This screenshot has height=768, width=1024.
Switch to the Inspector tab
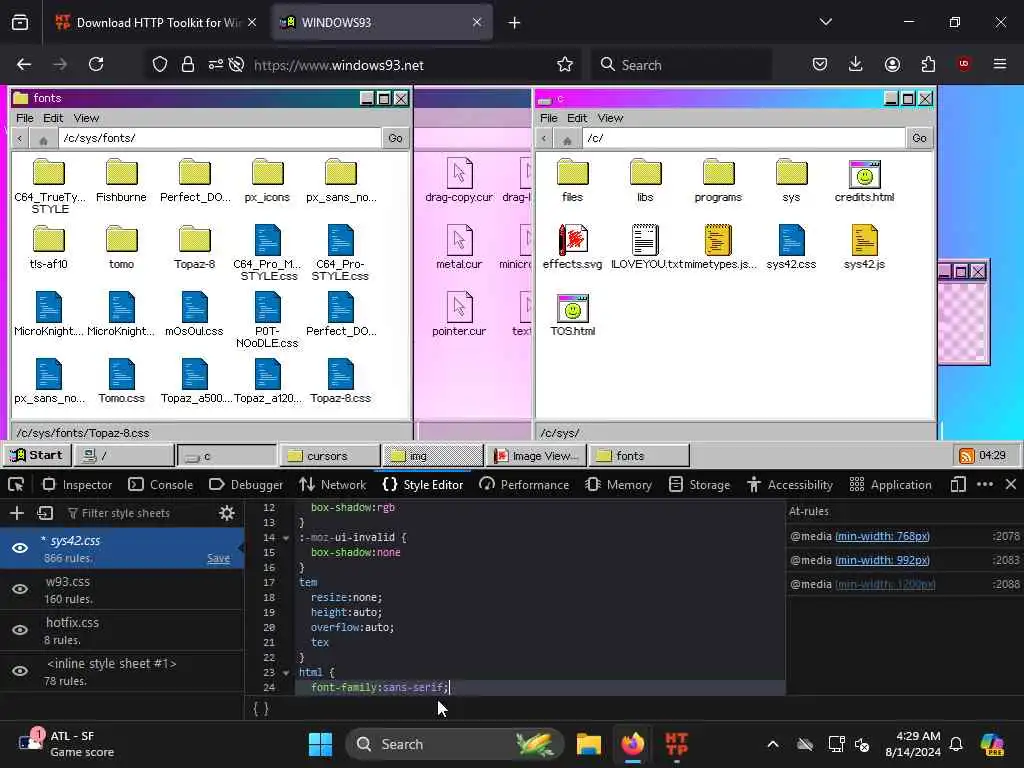coord(78,485)
